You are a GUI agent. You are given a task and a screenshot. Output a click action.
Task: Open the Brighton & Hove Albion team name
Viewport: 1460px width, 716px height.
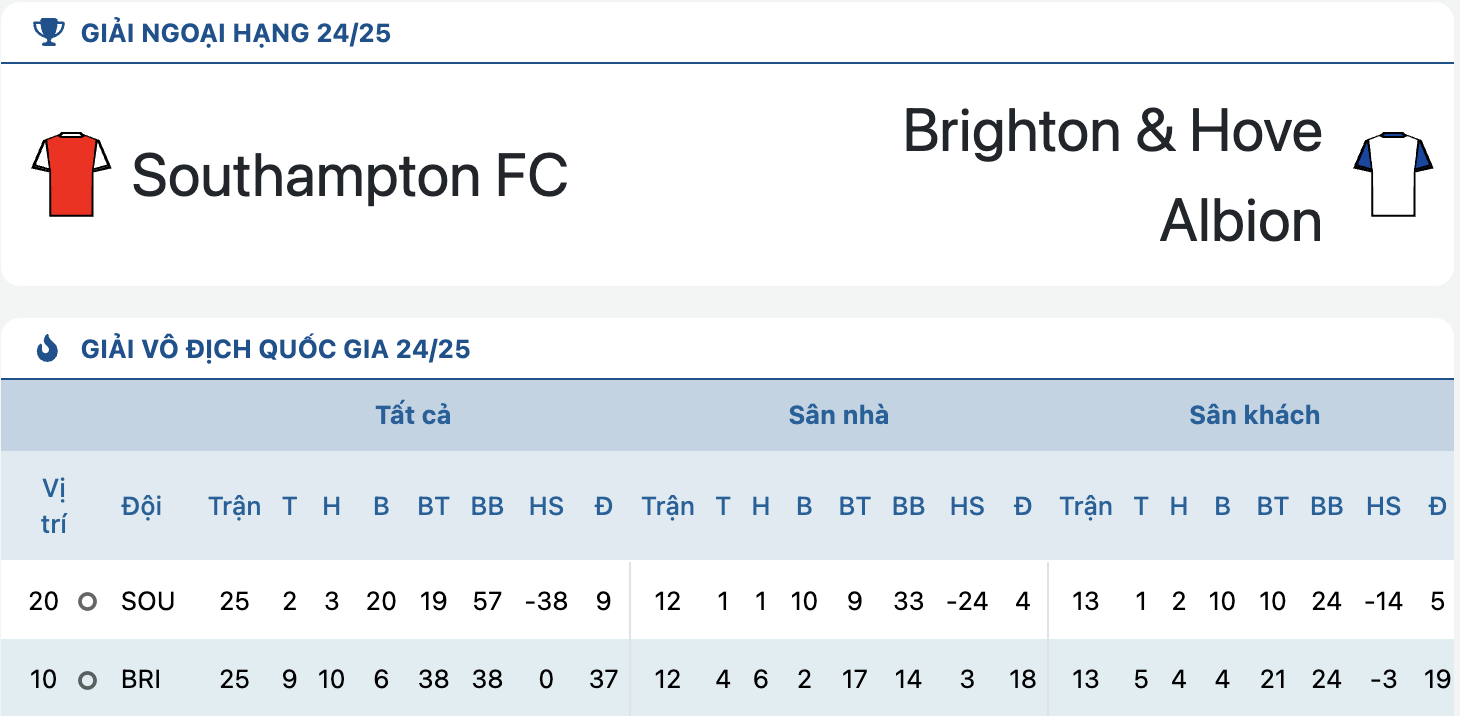point(1112,175)
